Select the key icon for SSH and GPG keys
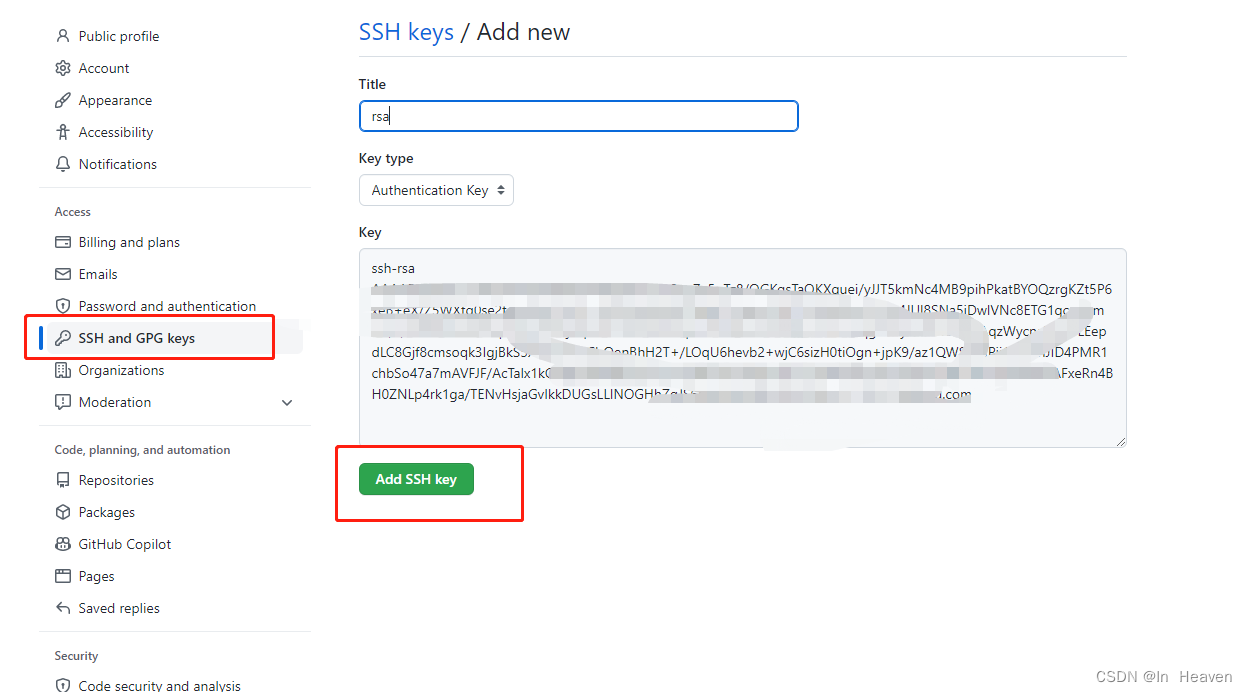The height and width of the screenshot is (692, 1247). coord(61,338)
